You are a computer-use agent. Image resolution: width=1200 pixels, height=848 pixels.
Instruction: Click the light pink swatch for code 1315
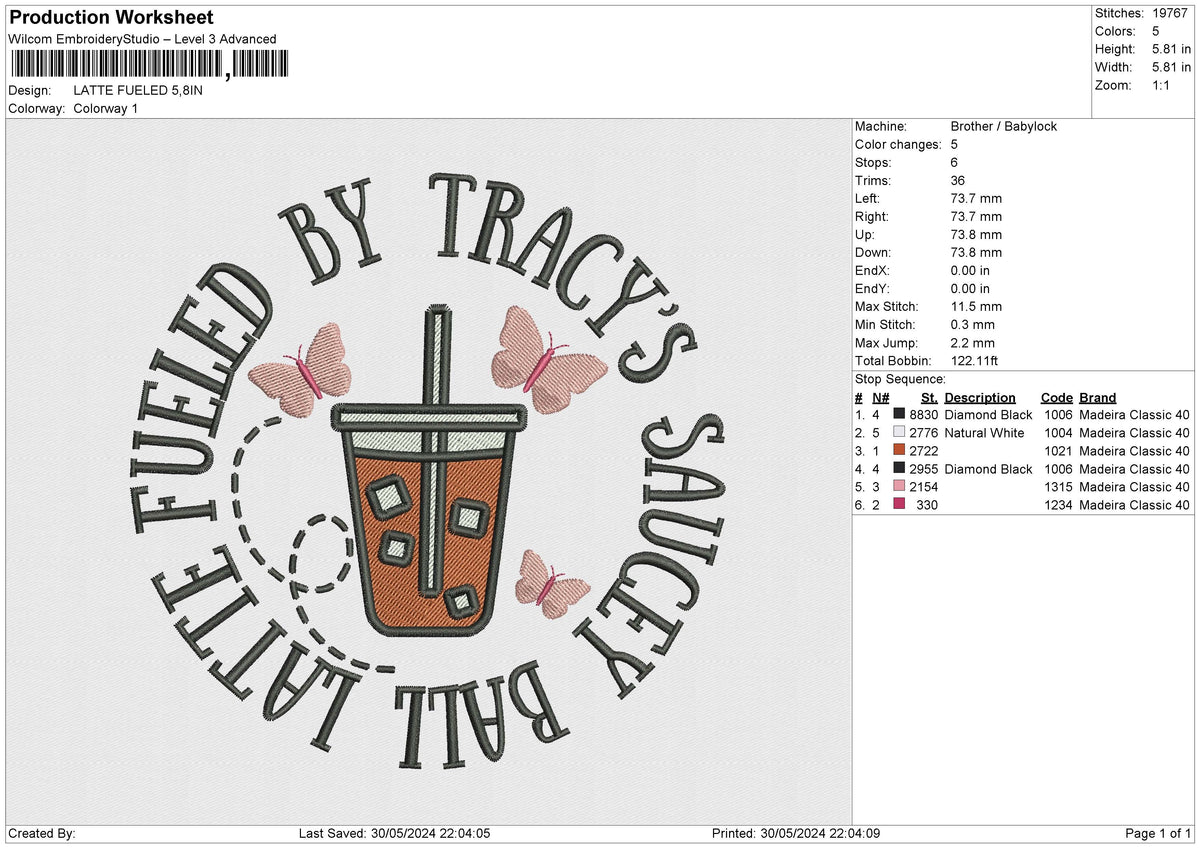tap(899, 487)
